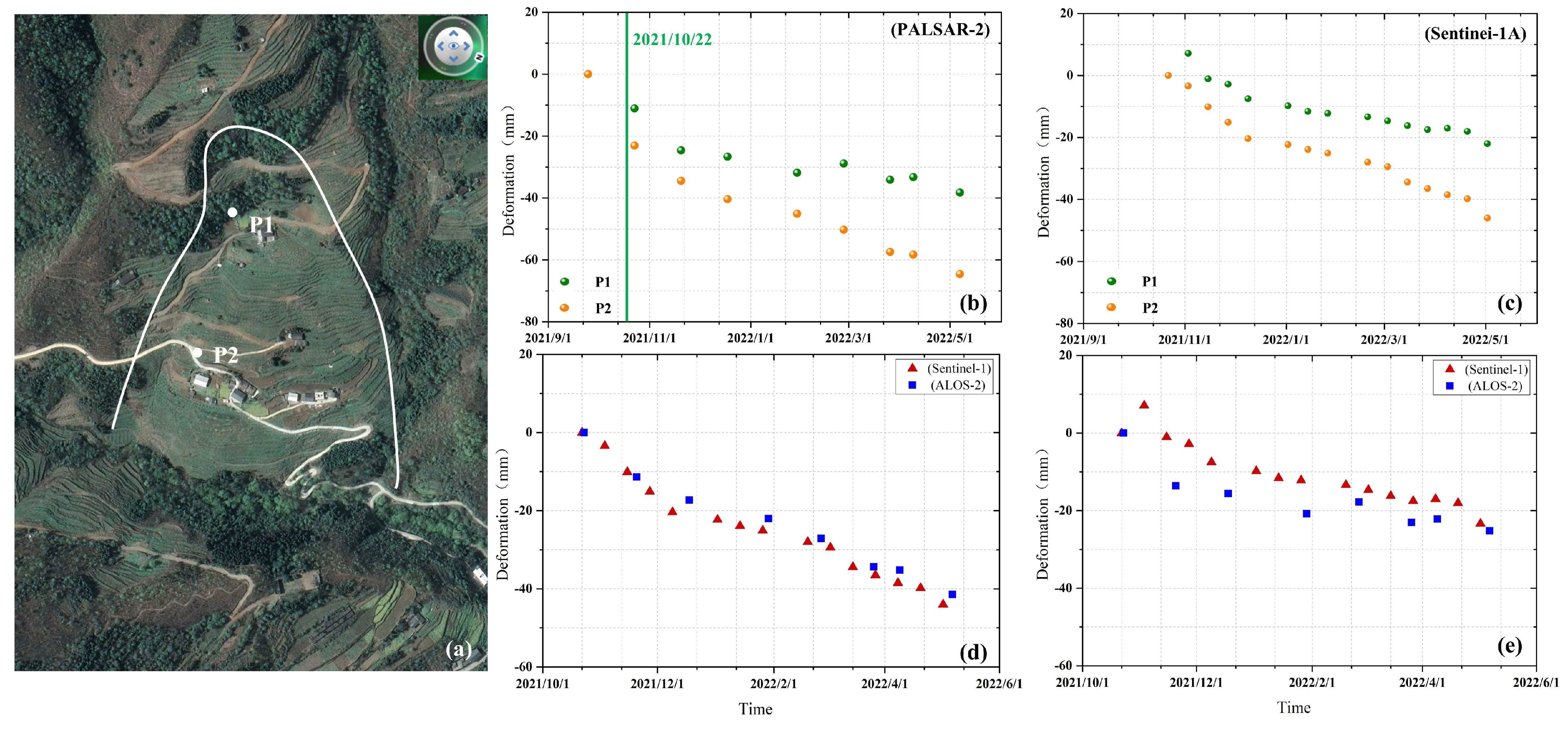Click the white P2 point marker on the map
This screenshot has width=1568, height=730.
(197, 353)
